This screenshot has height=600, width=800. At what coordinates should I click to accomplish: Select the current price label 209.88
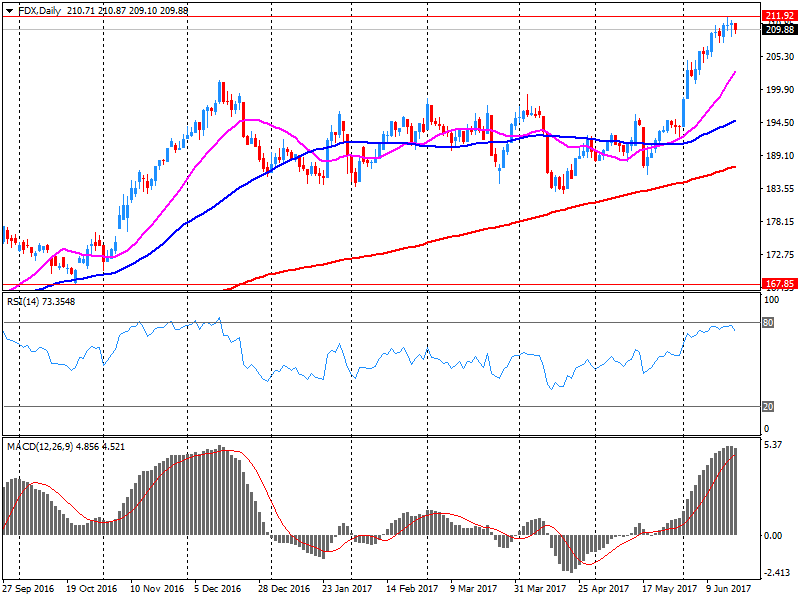(x=780, y=30)
